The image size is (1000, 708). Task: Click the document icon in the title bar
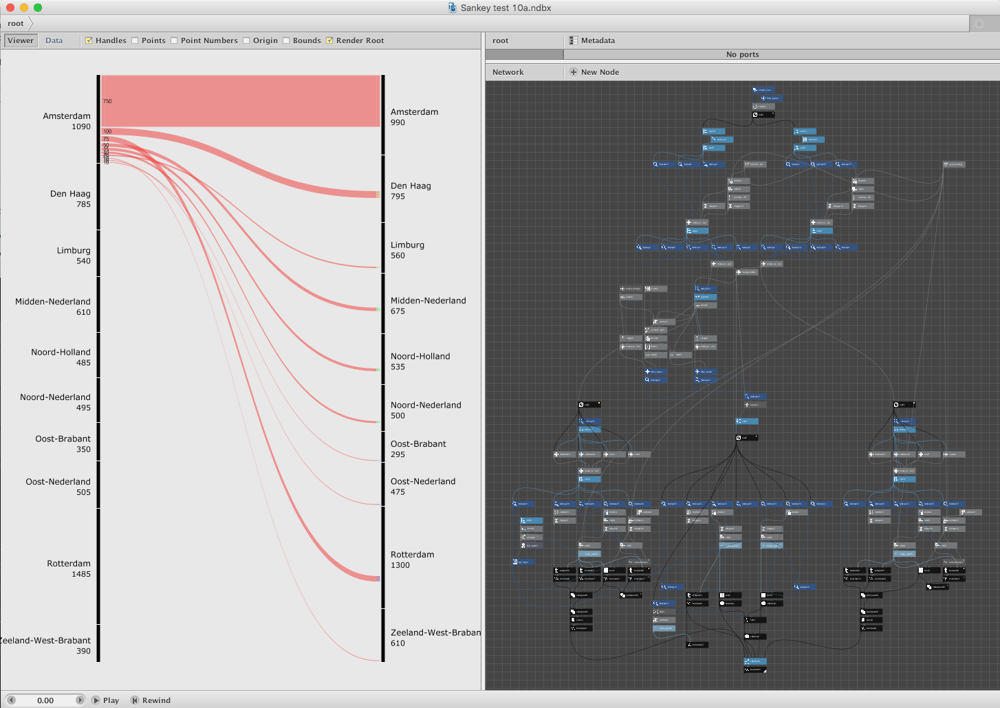tap(452, 8)
